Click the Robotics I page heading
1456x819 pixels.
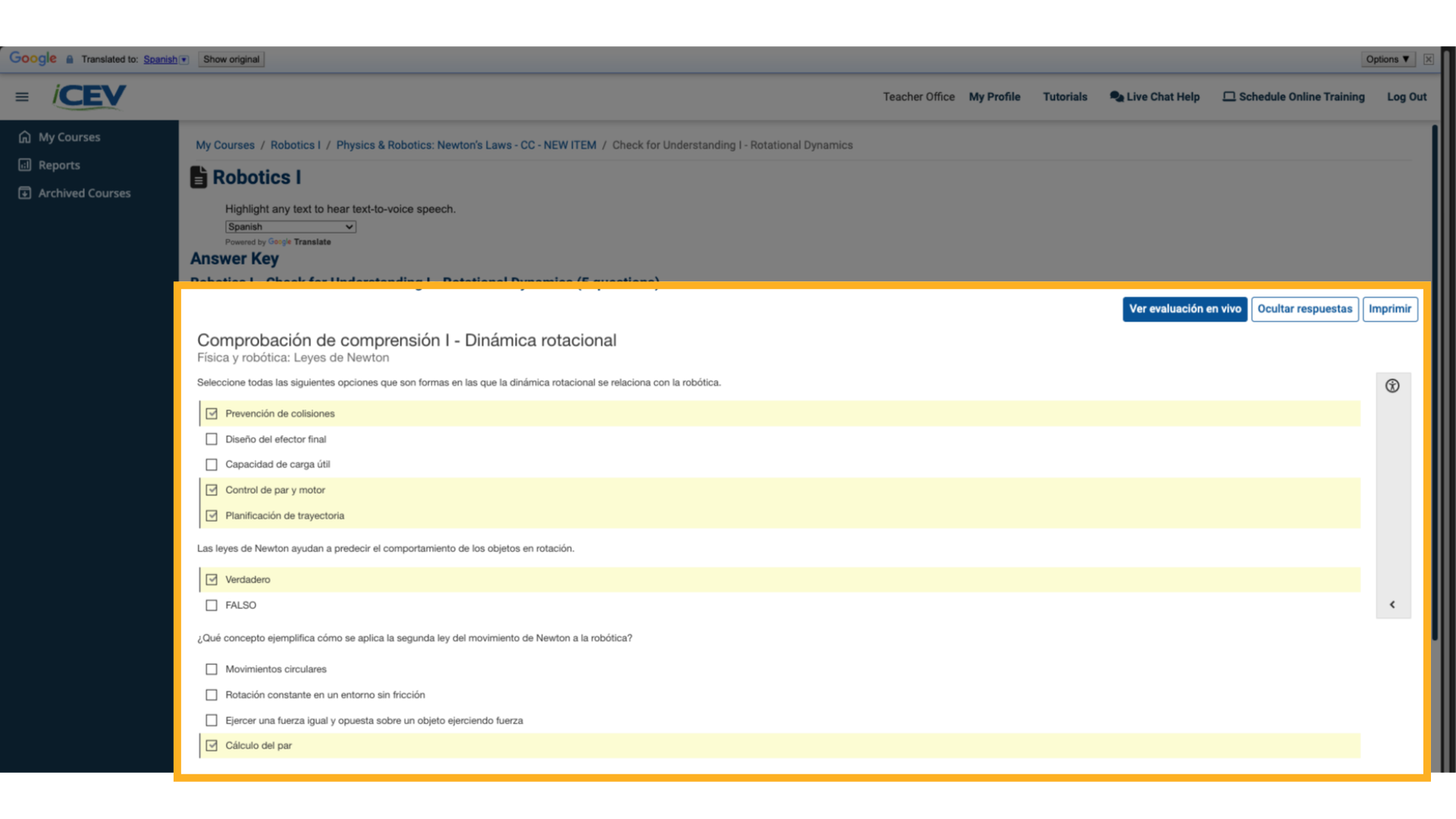click(256, 177)
